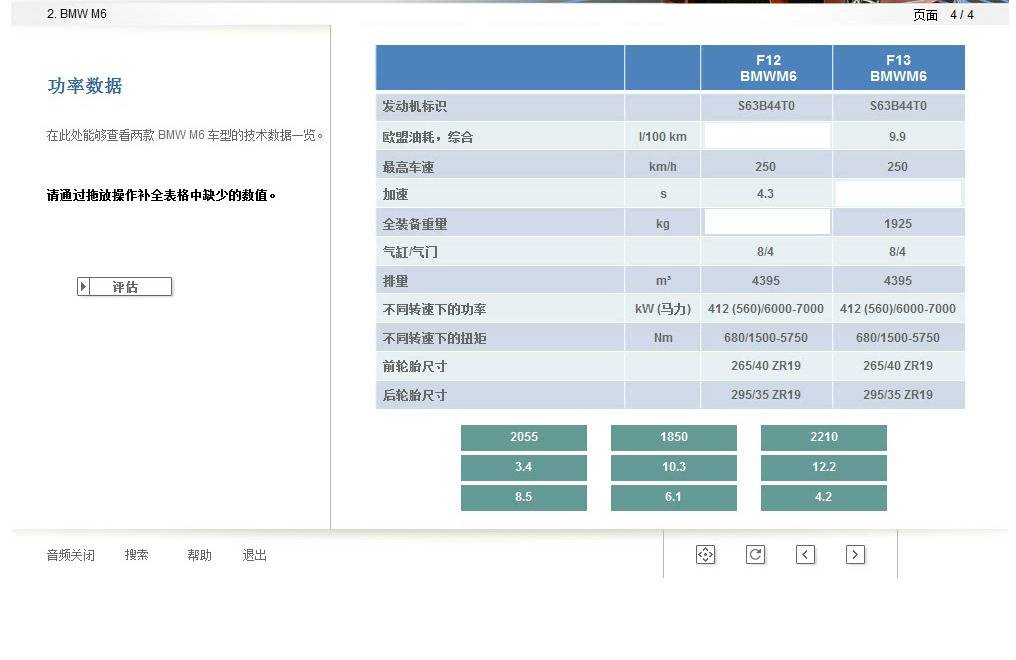Click 全装备重量 row label
The height and width of the screenshot is (660, 1016).
coord(415,224)
